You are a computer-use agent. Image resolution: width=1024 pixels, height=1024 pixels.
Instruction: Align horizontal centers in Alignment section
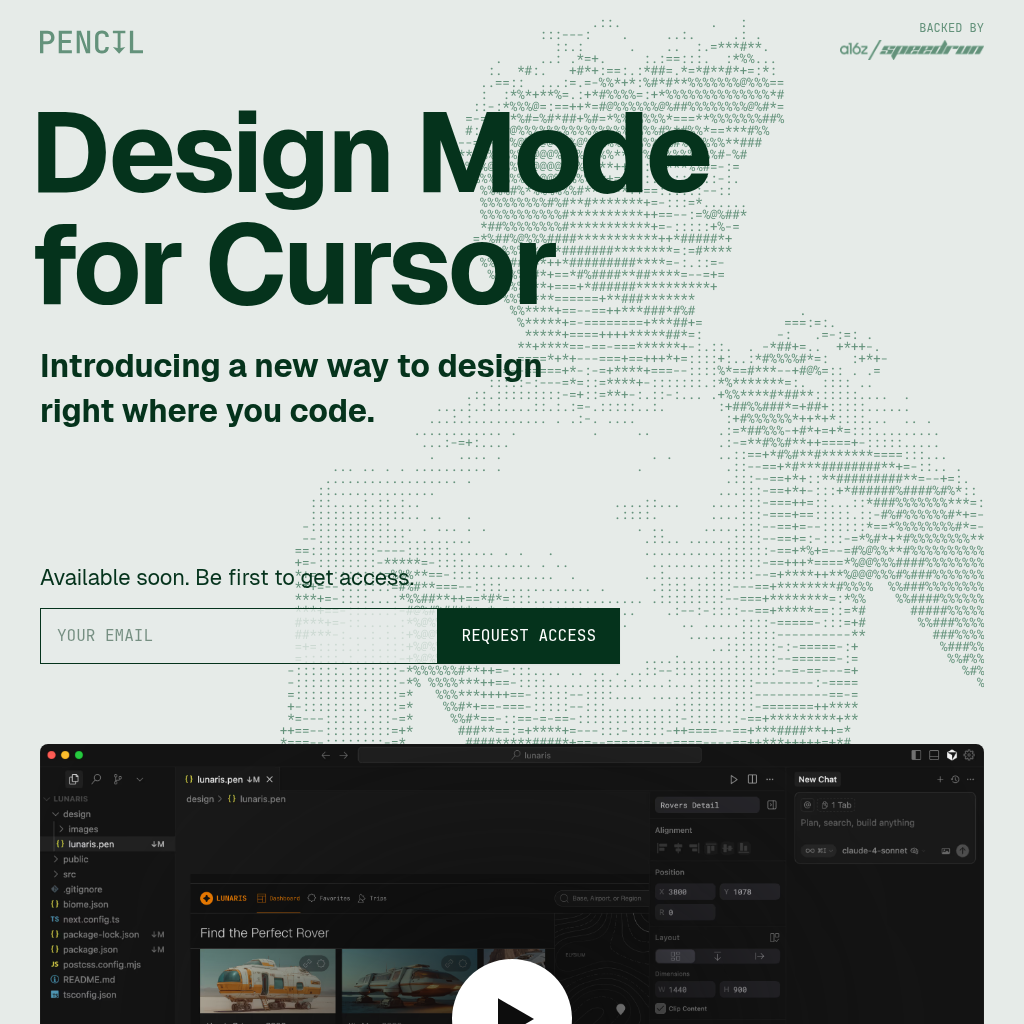click(x=678, y=848)
